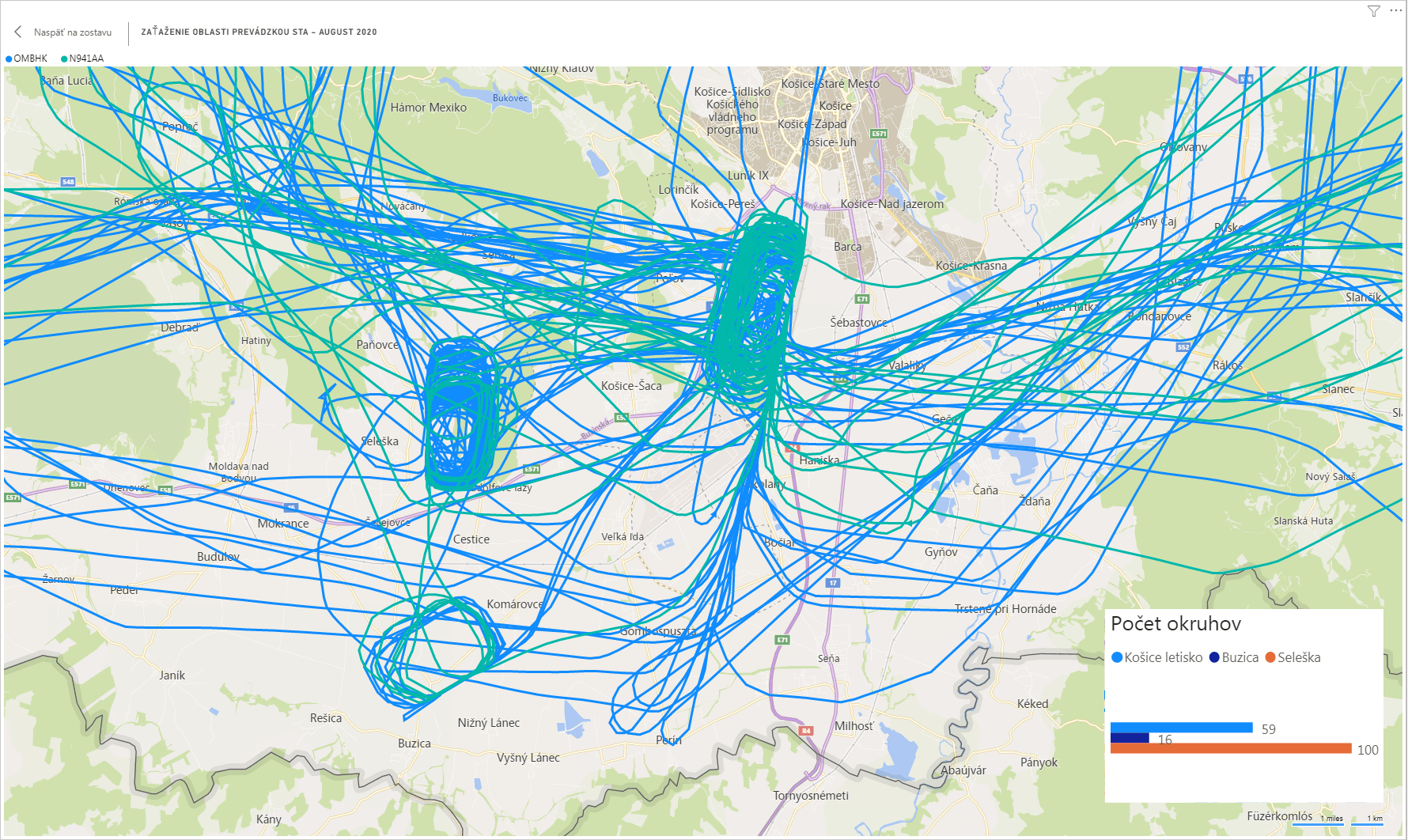The height and width of the screenshot is (840, 1408).
Task: Click the dark blue Buzica bar
Action: point(1129,738)
